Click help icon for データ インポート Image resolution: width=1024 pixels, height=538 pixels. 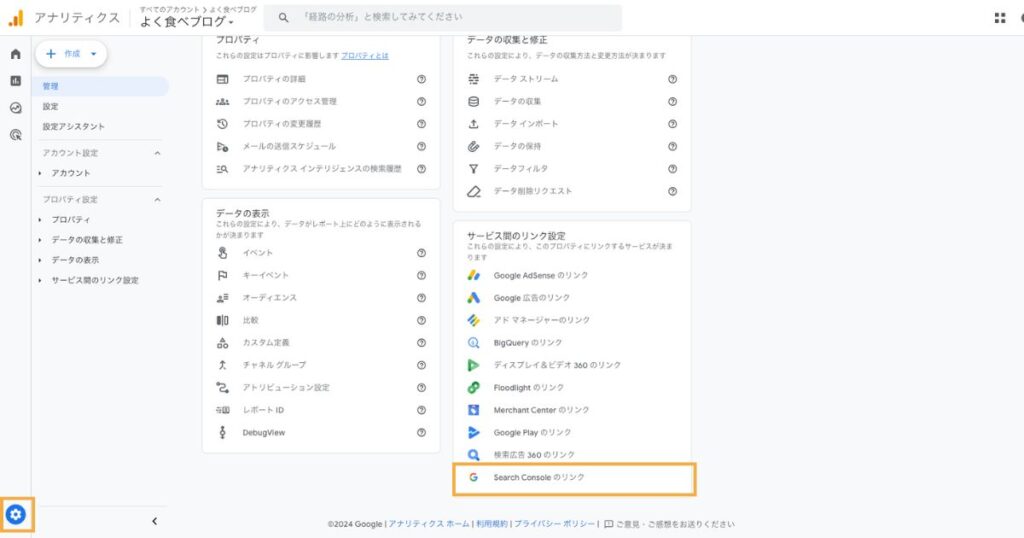[x=672, y=124]
